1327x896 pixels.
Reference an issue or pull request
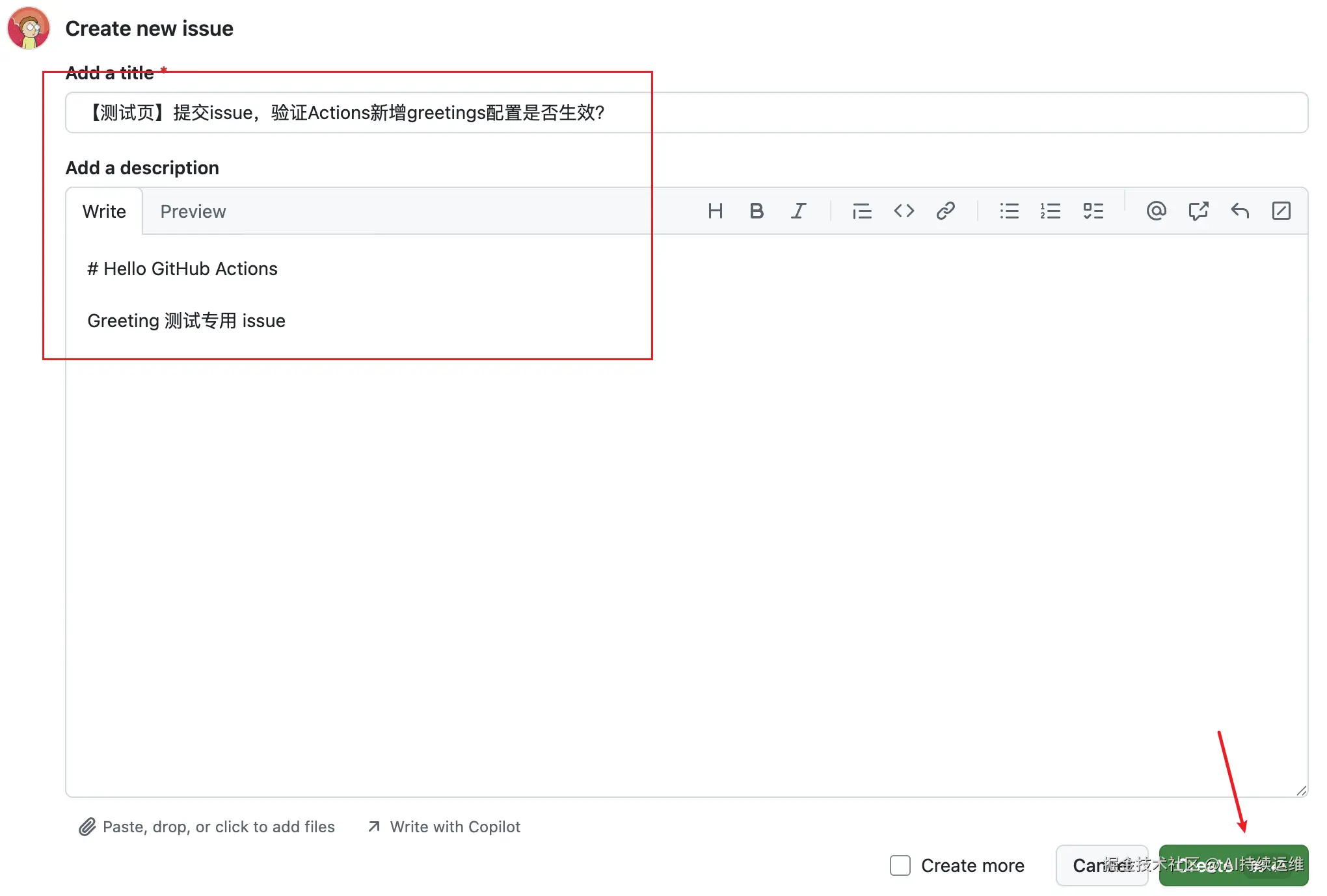tap(1198, 211)
